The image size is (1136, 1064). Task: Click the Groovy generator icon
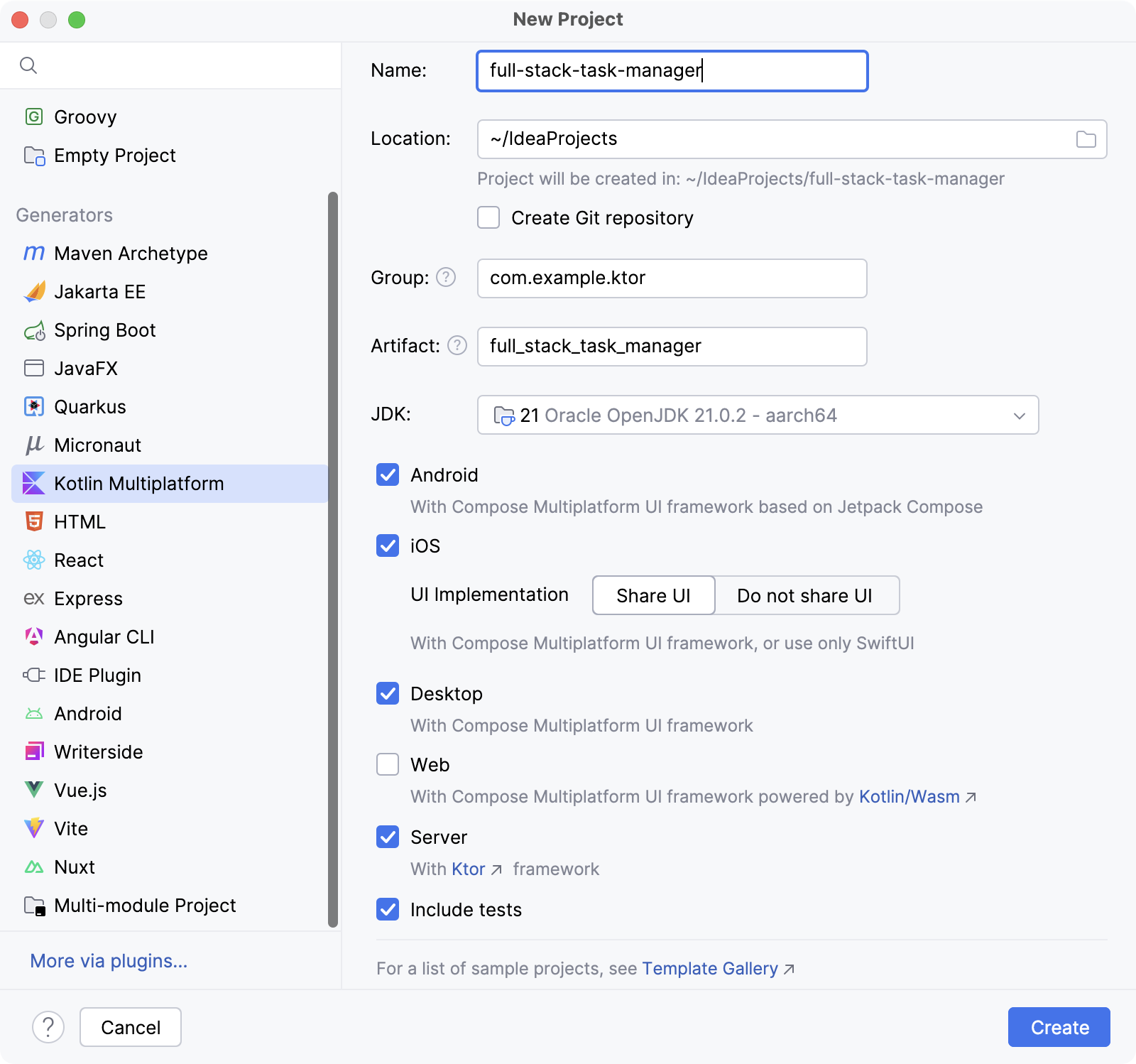coord(34,116)
